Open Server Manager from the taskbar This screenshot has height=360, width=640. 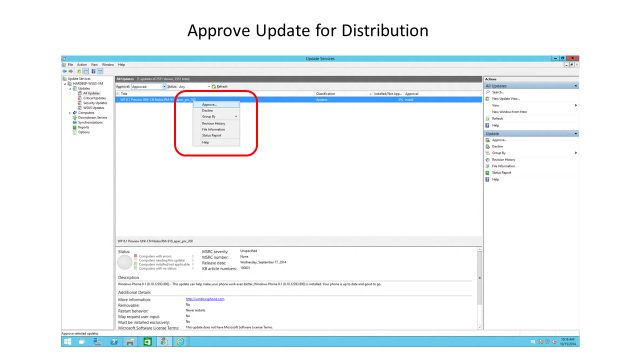point(98,342)
